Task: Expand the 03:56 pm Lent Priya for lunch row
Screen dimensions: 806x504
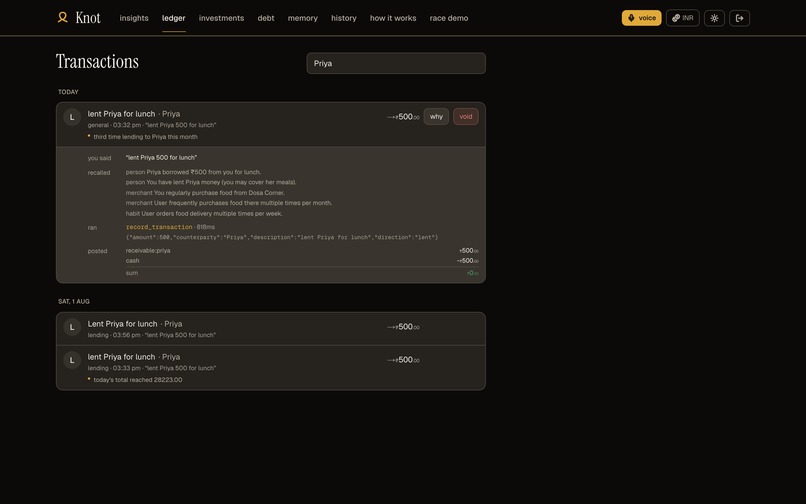Action: 271,329
